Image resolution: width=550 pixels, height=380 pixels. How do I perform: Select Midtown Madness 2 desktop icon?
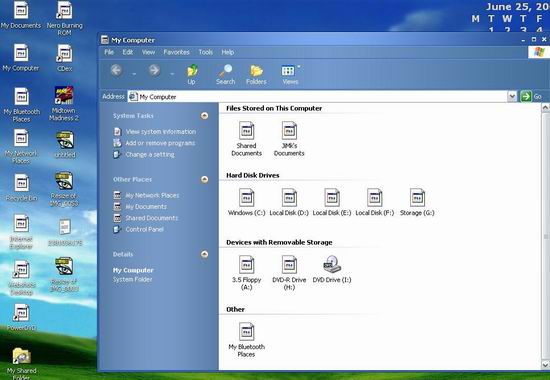[x=64, y=104]
